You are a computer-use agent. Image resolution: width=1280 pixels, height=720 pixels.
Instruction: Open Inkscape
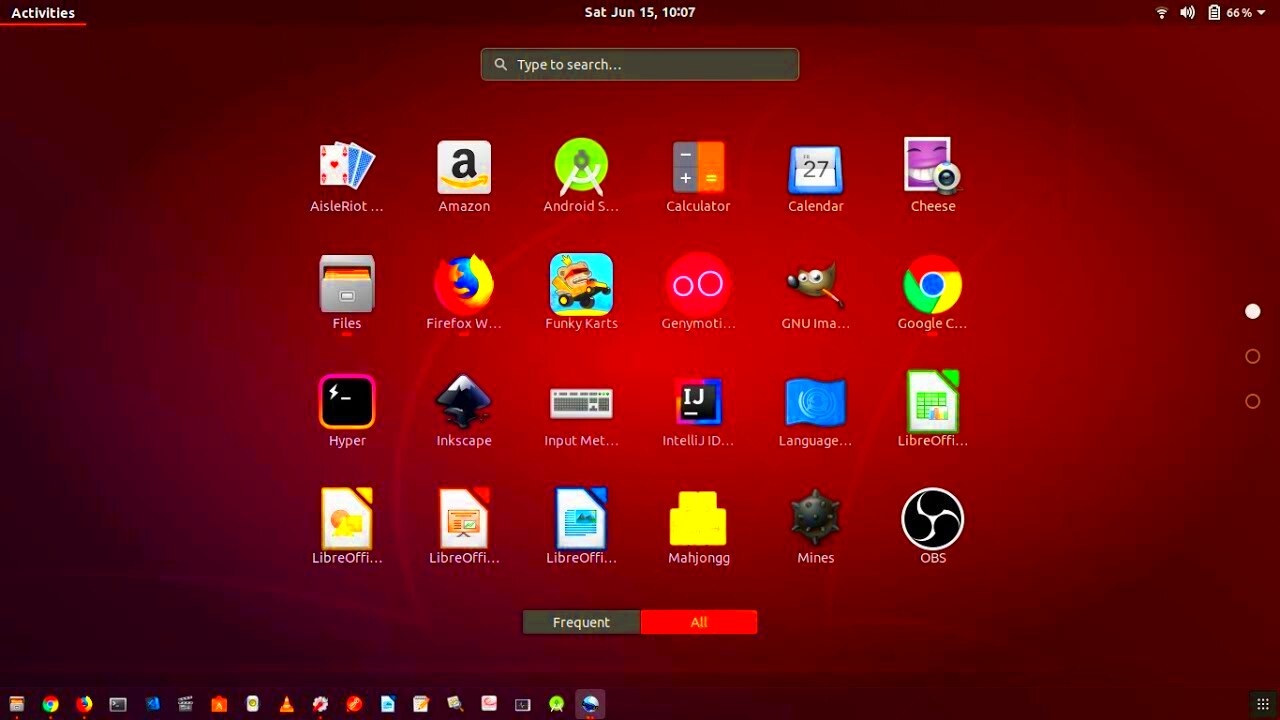[x=464, y=410]
